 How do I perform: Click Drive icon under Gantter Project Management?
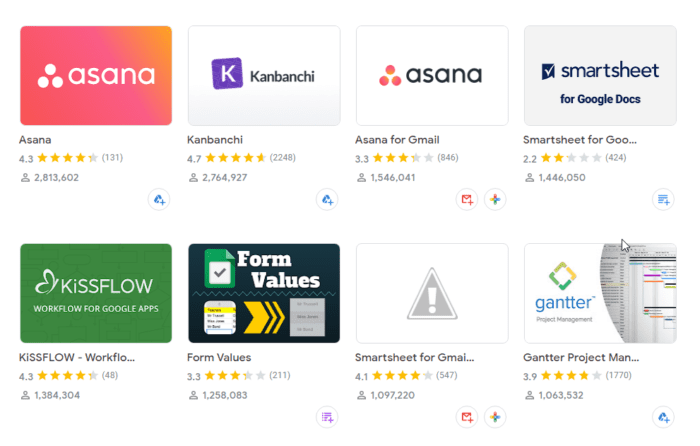point(663,417)
